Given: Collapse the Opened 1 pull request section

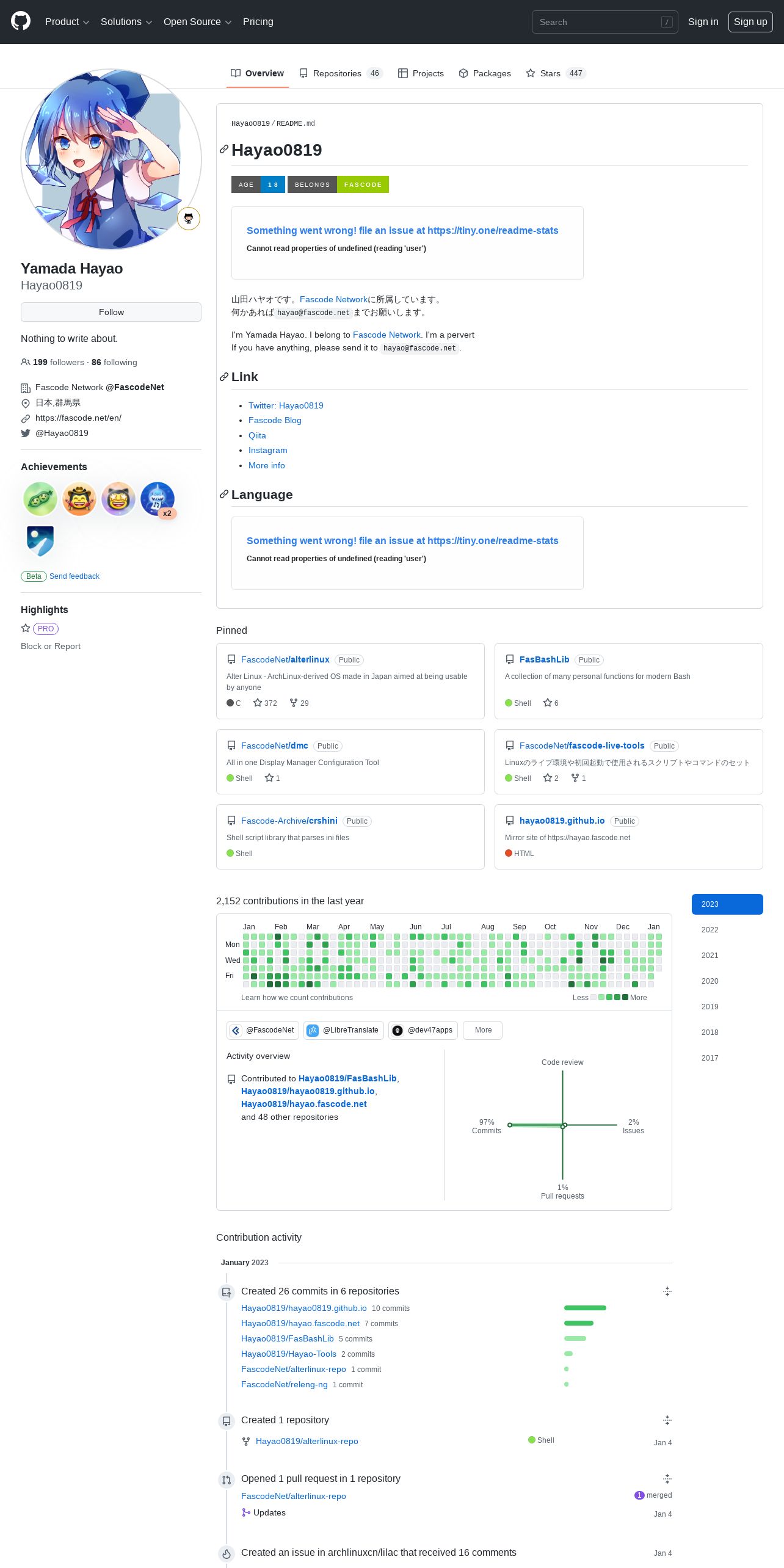Looking at the screenshot, I should point(667,1478).
